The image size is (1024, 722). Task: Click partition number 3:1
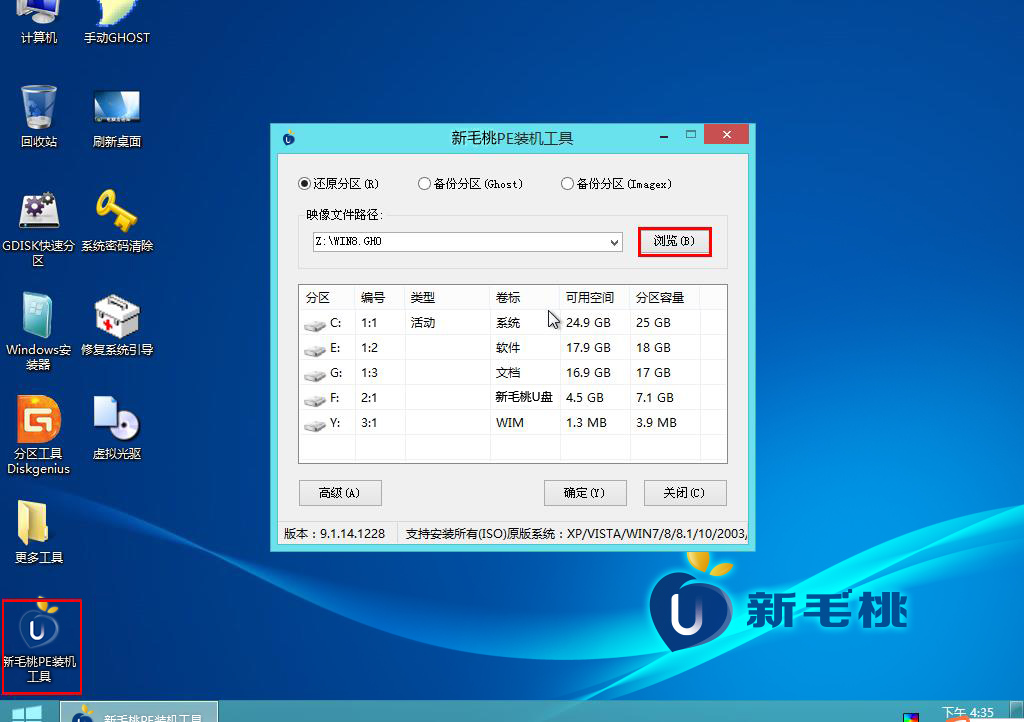point(369,423)
